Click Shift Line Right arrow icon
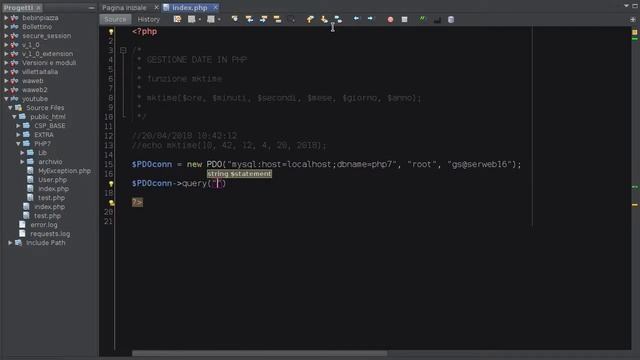 370,19
